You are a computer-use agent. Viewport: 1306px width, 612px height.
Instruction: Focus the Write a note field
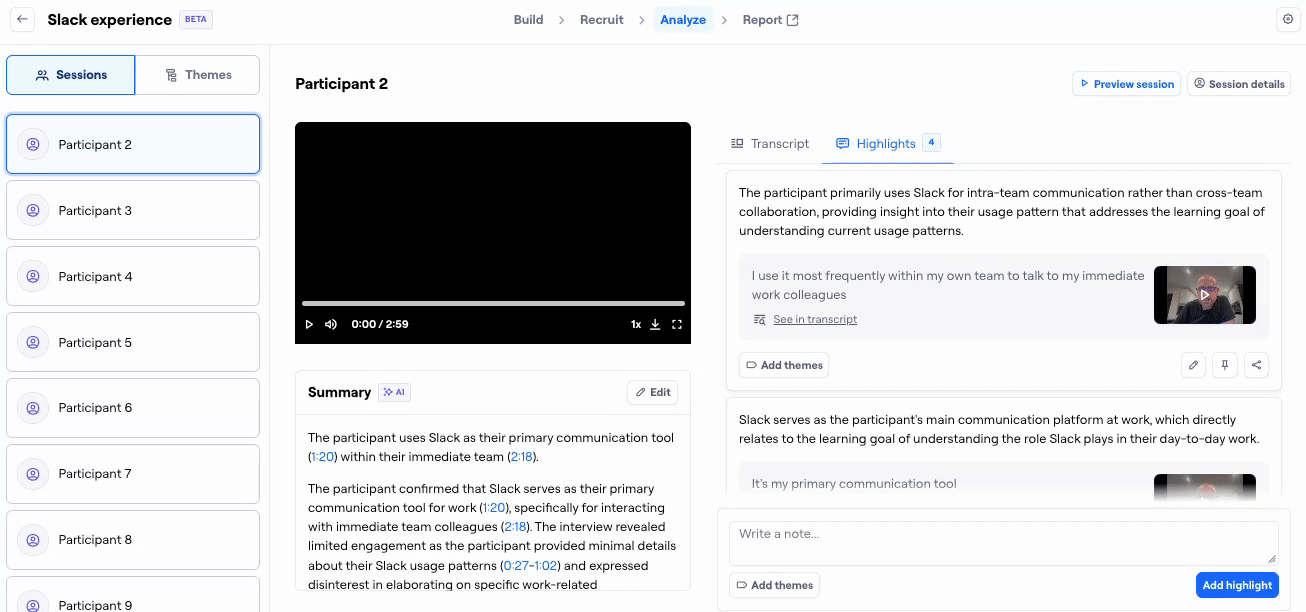click(x=1003, y=543)
